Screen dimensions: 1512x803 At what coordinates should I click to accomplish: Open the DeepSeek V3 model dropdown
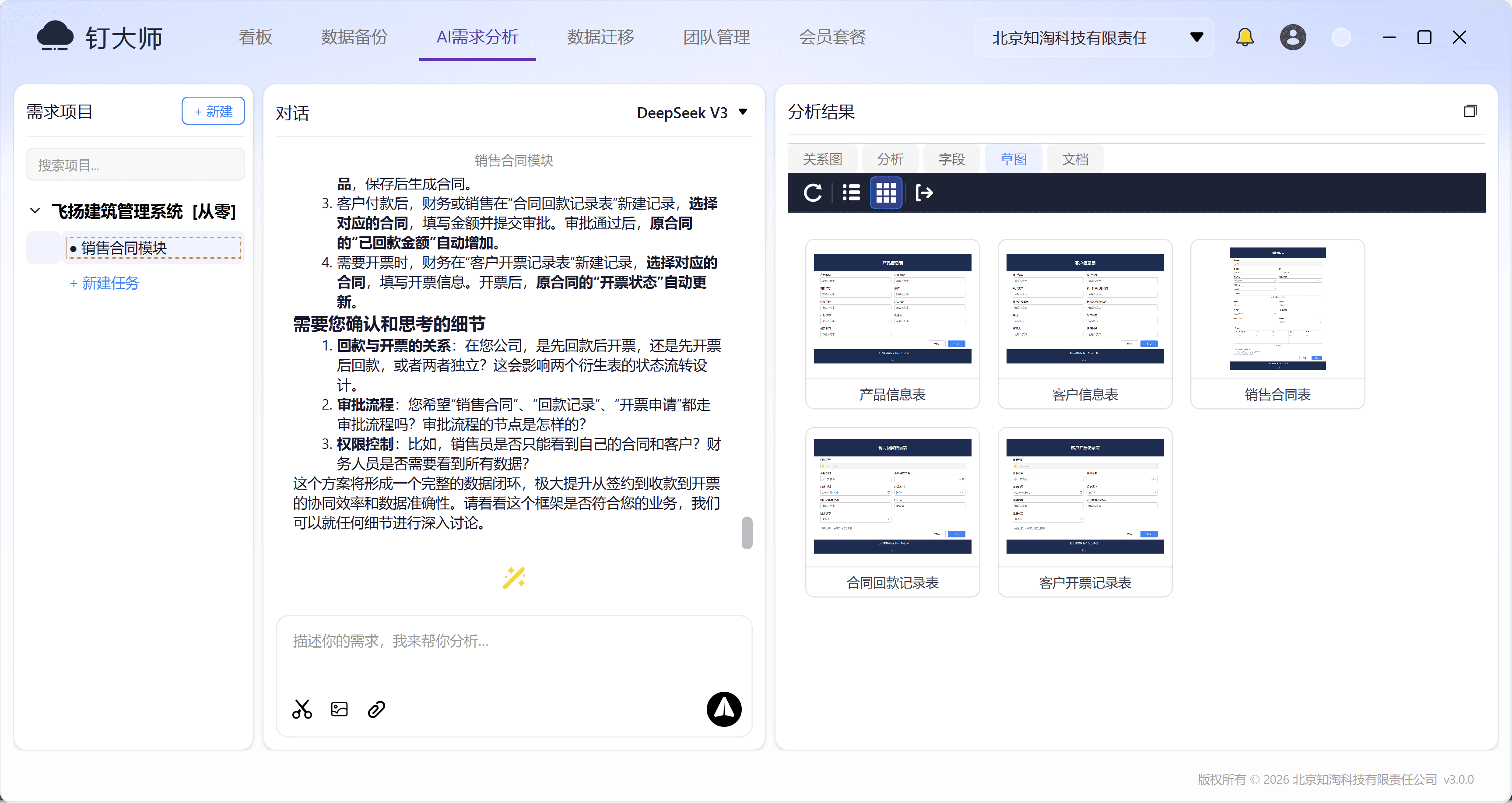(x=692, y=112)
